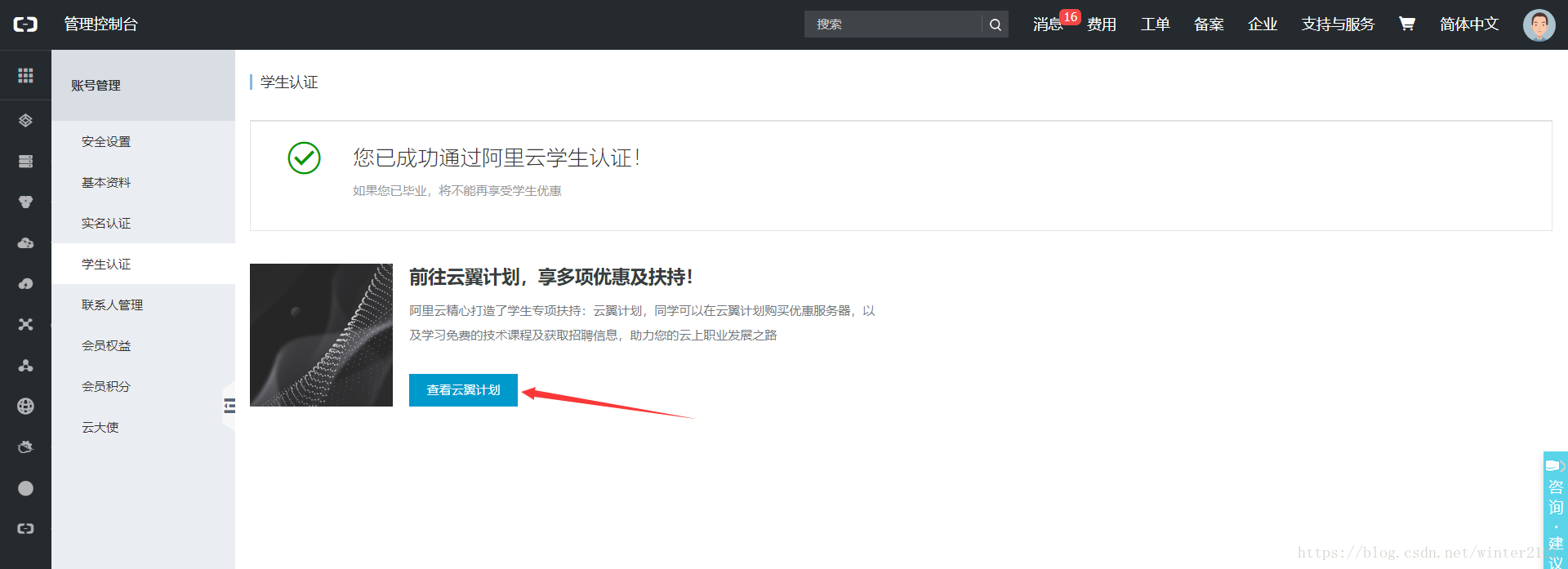This screenshot has width=1568, height=569.
Task: Select 实名认证 in account sidebar
Action: [144, 223]
